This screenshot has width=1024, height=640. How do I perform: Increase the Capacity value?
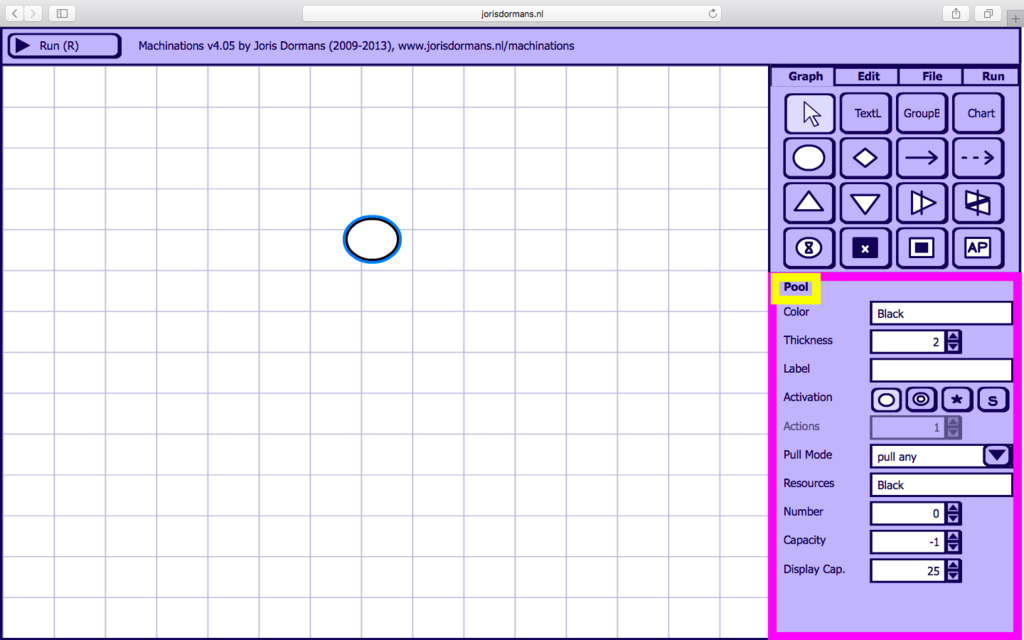click(x=953, y=537)
